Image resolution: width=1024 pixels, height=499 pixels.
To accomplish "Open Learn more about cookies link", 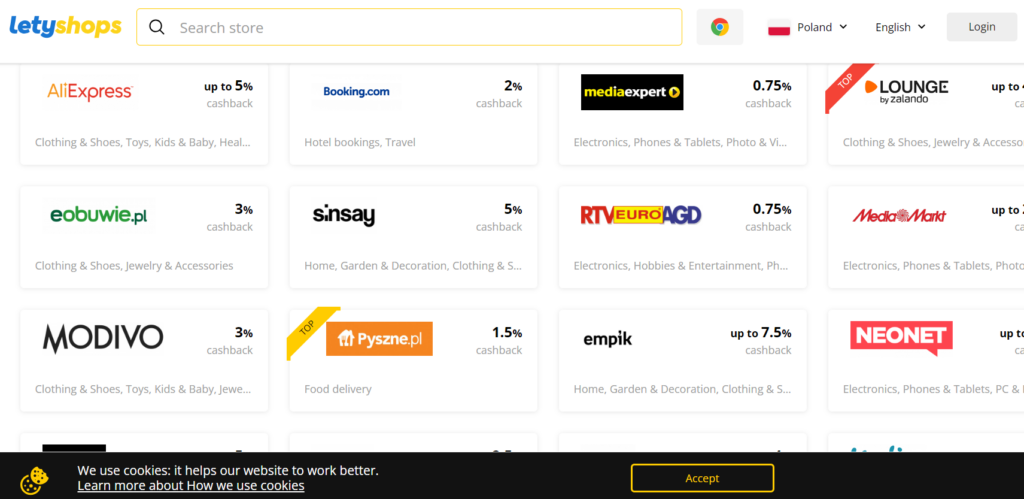I will coord(191,485).
